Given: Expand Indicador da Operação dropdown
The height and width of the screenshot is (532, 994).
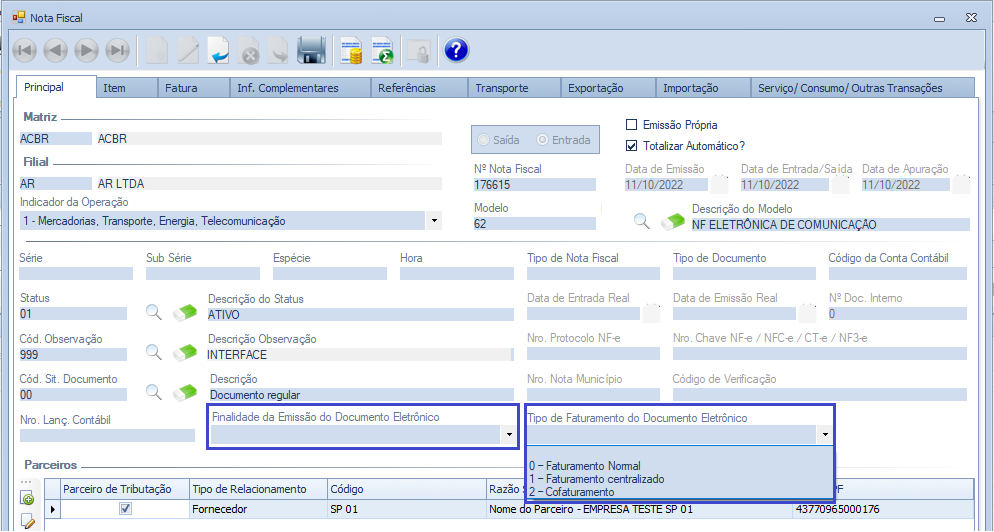Looking at the screenshot, I should pos(434,221).
